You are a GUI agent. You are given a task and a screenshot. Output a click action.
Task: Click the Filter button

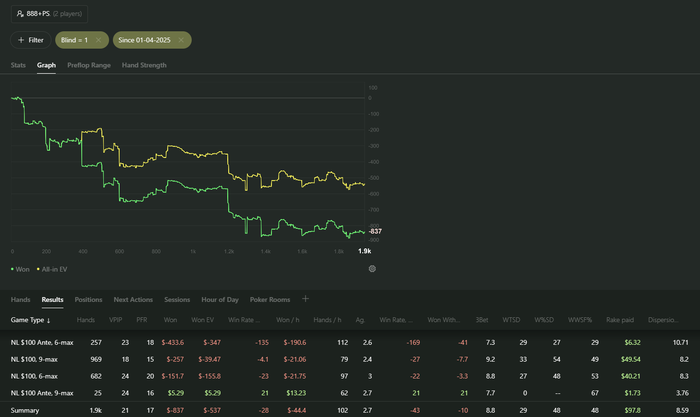30,40
